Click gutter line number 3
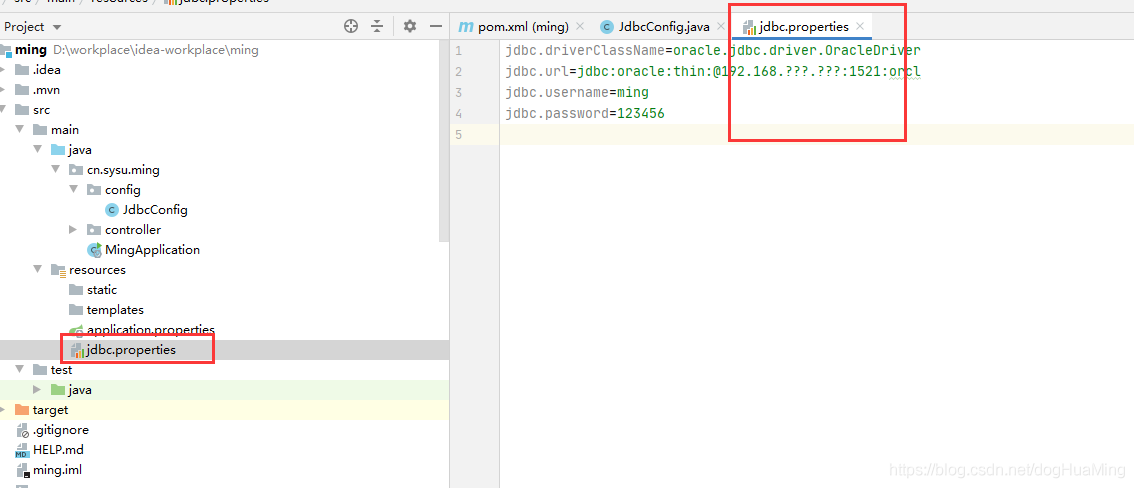The width and height of the screenshot is (1134, 488). click(x=459, y=93)
